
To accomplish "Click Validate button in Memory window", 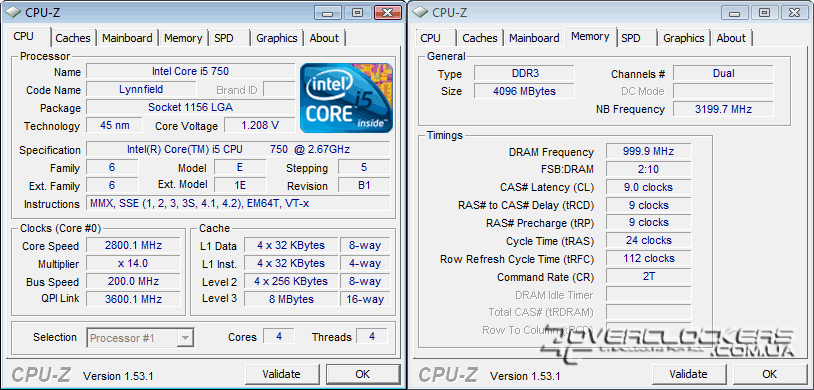I will (688, 374).
